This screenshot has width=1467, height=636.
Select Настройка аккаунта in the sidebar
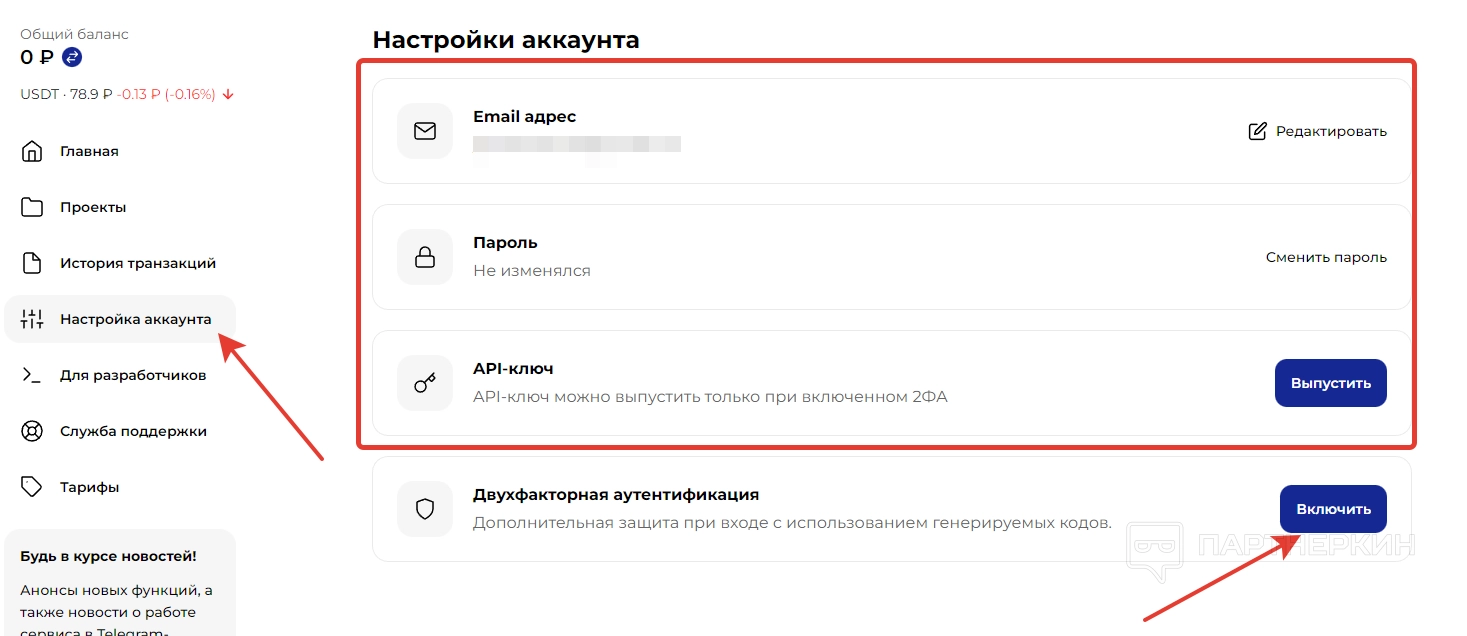click(120, 319)
